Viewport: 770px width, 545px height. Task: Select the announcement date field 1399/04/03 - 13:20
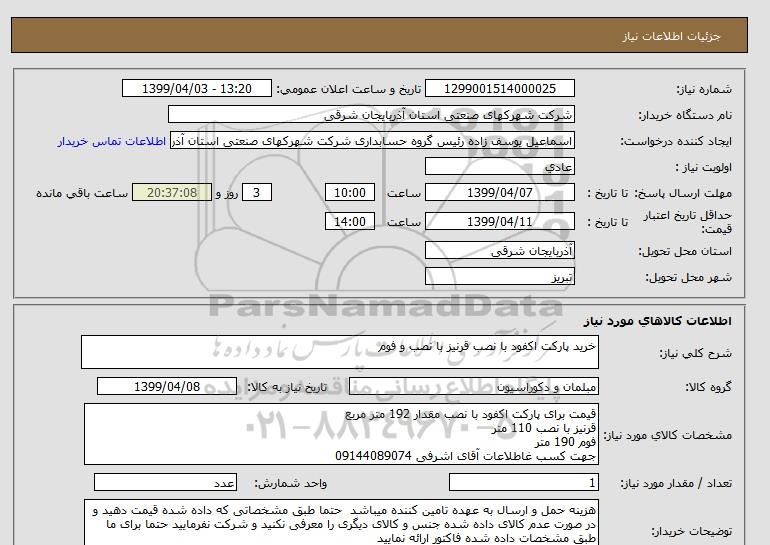pyautogui.click(x=196, y=89)
